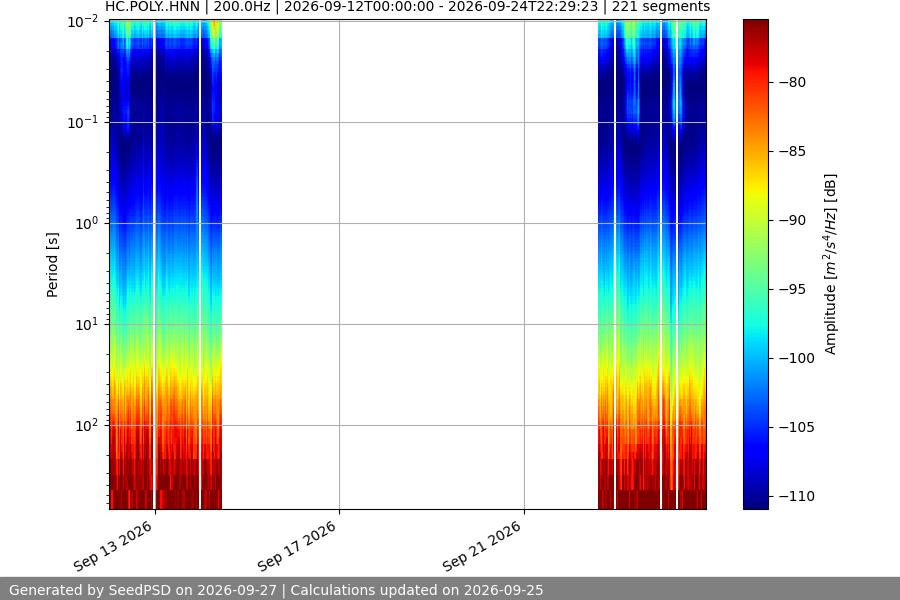The image size is (900, 600).
Task: Click the −110 colorbar tick label
Action: (x=797, y=496)
